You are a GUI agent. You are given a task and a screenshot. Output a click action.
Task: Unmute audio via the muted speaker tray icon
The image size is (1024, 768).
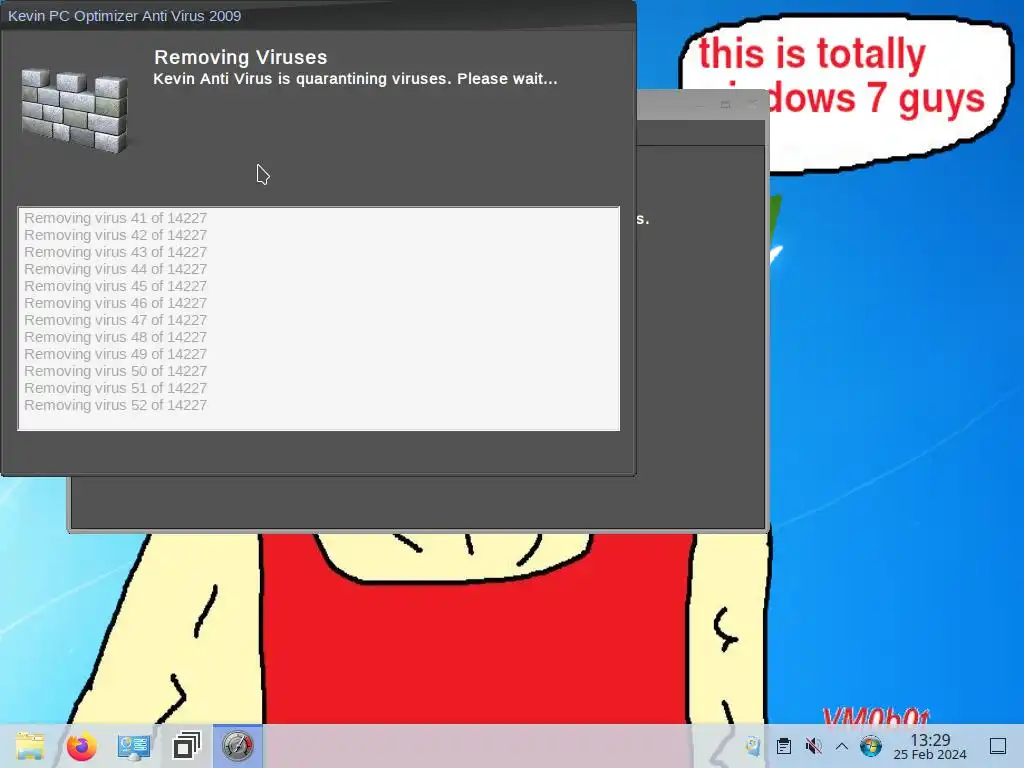pos(813,746)
